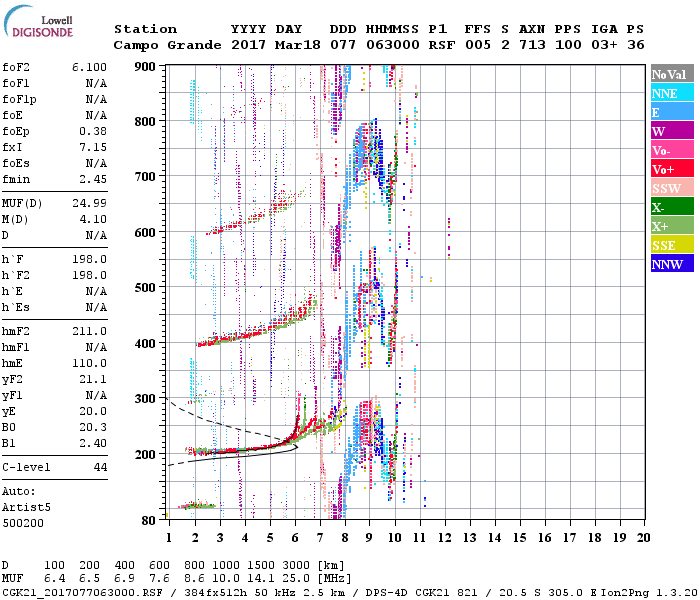Click the C-level value 44
This screenshot has width=700, height=600.
coord(100,467)
